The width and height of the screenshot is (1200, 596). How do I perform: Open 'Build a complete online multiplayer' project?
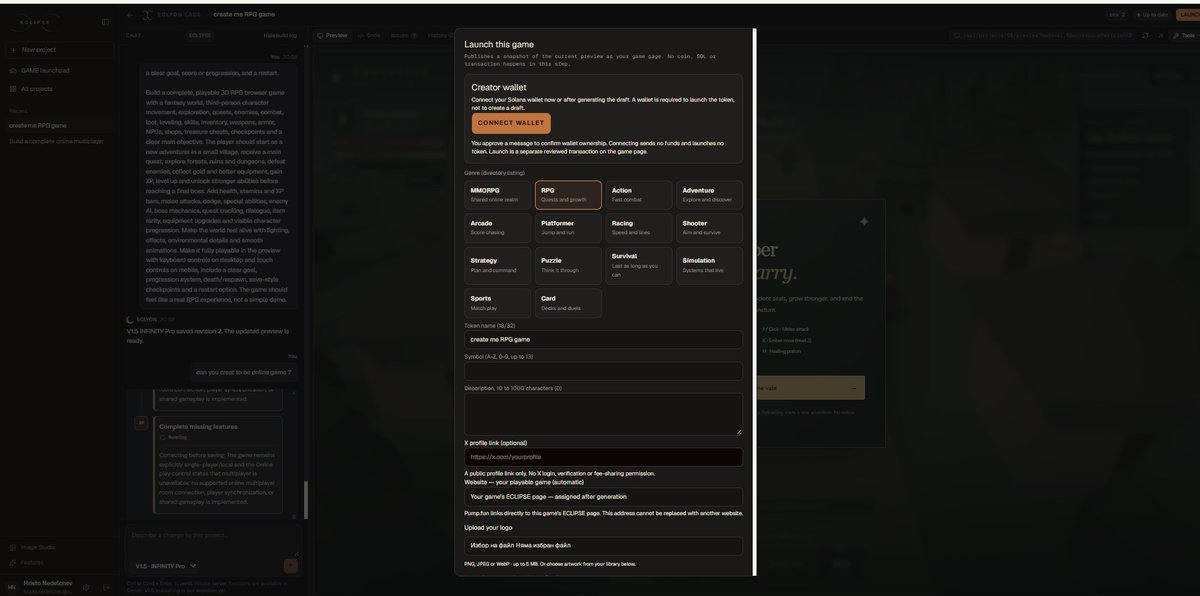[x=59, y=141]
